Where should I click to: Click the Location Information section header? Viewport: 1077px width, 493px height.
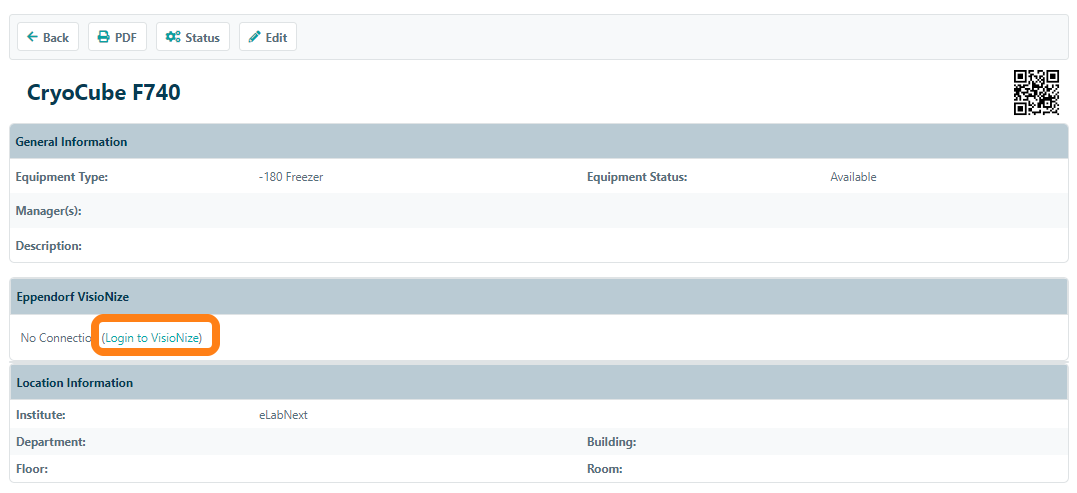pyautogui.click(x=75, y=383)
